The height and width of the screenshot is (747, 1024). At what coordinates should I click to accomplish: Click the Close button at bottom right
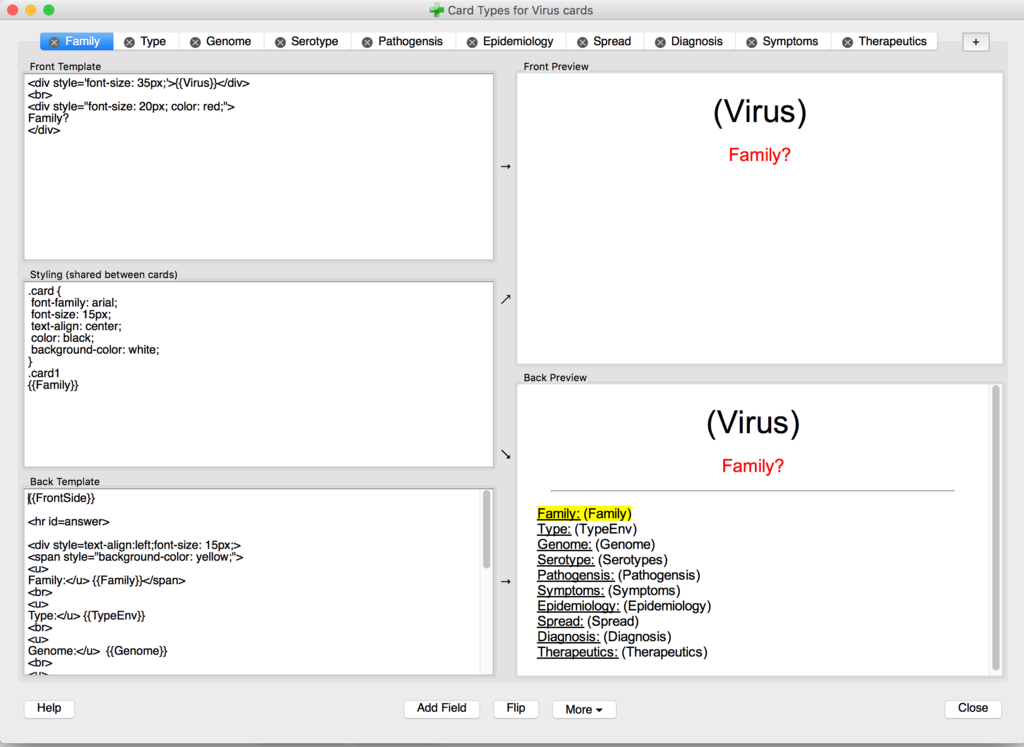pos(972,708)
